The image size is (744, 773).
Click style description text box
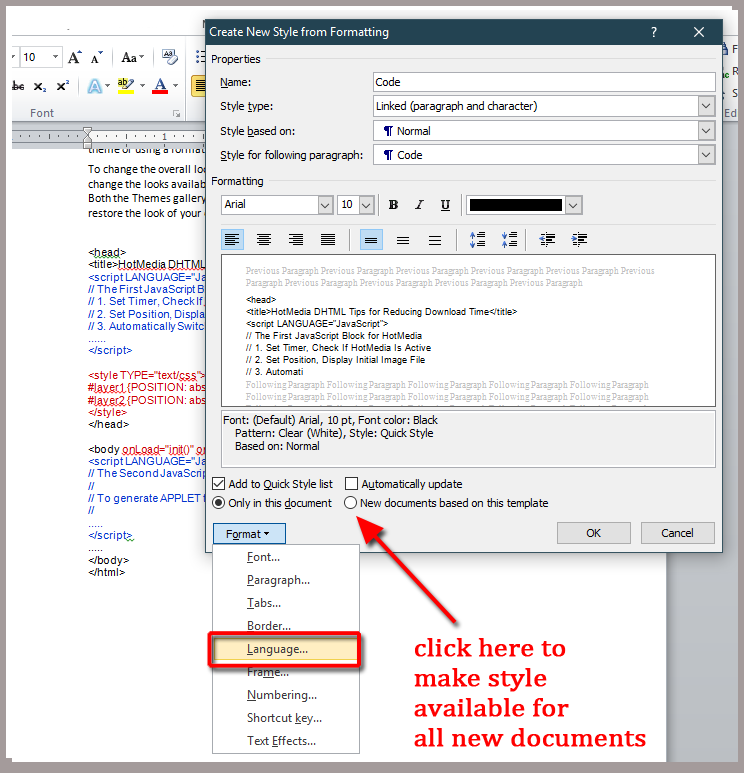[468, 439]
